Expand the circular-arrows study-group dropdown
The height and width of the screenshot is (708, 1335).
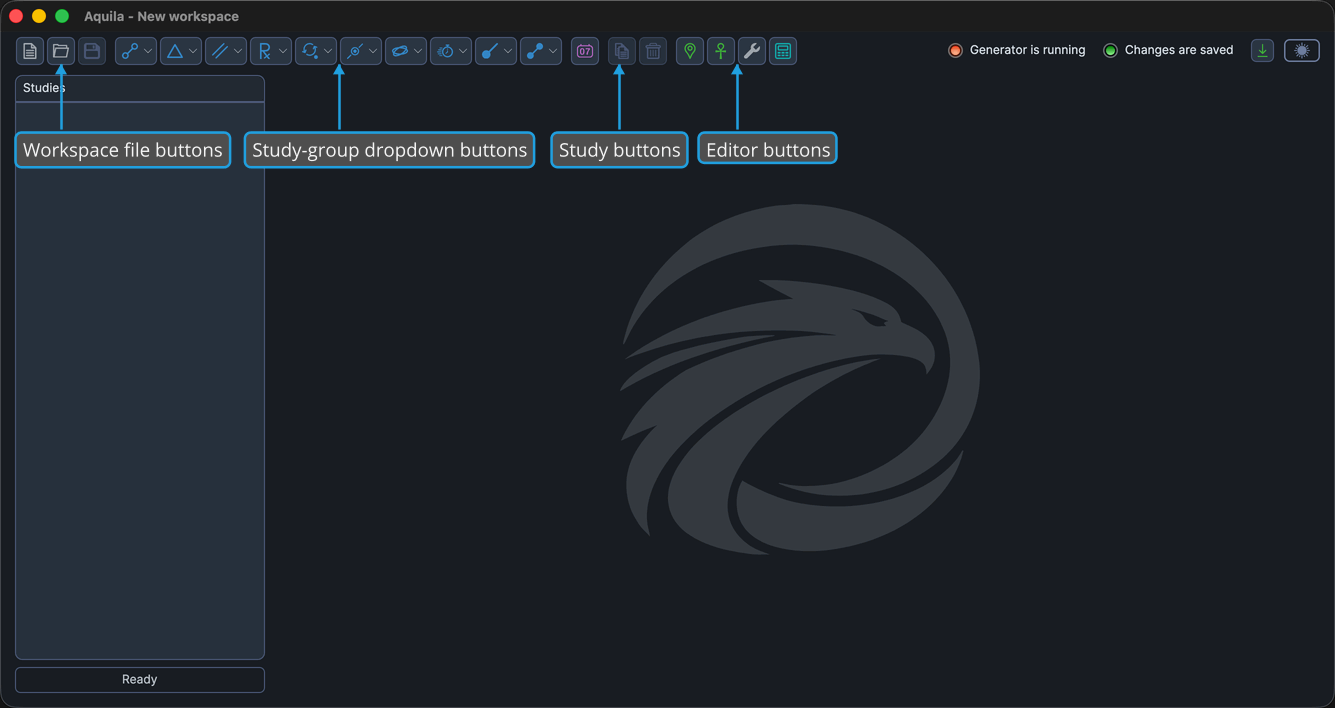(x=316, y=51)
